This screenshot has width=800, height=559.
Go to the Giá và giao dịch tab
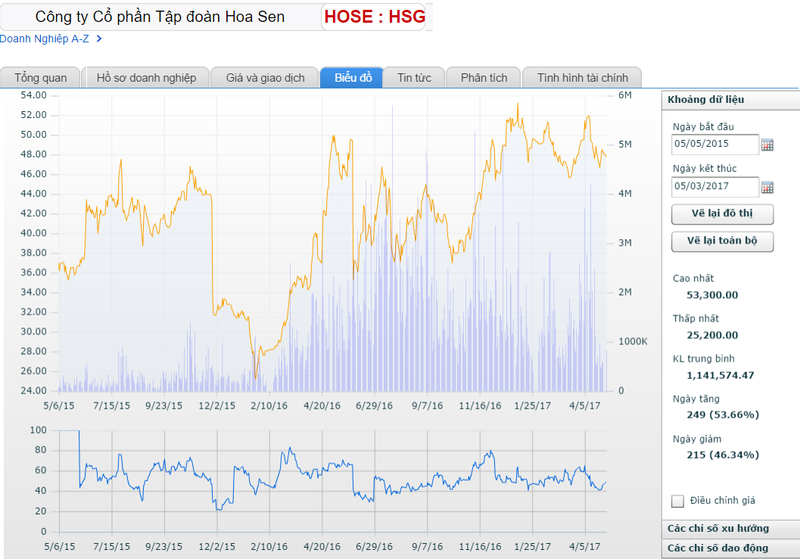point(265,78)
